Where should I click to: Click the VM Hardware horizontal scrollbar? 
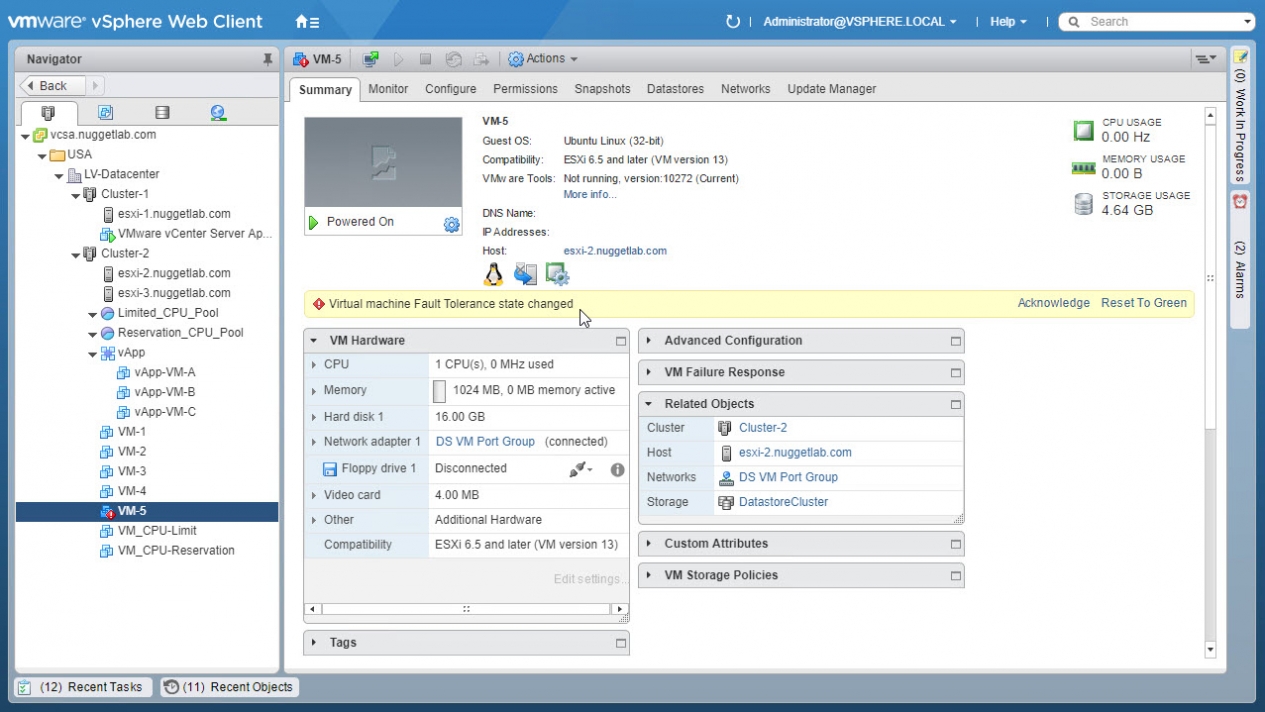point(466,609)
